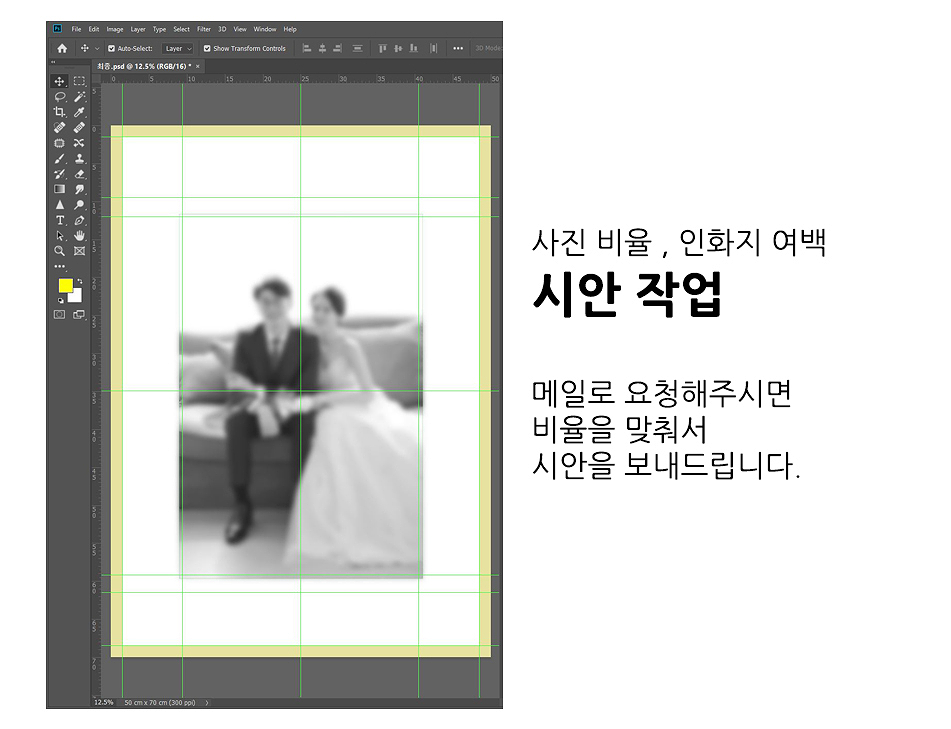Screen dimensions: 951x729
Task: Select the Clone Stamp tool
Action: point(79,159)
